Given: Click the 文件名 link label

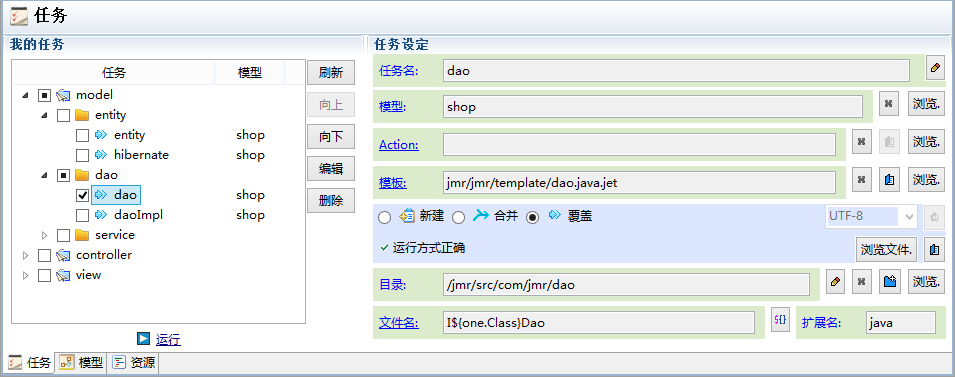Looking at the screenshot, I should tap(399, 323).
